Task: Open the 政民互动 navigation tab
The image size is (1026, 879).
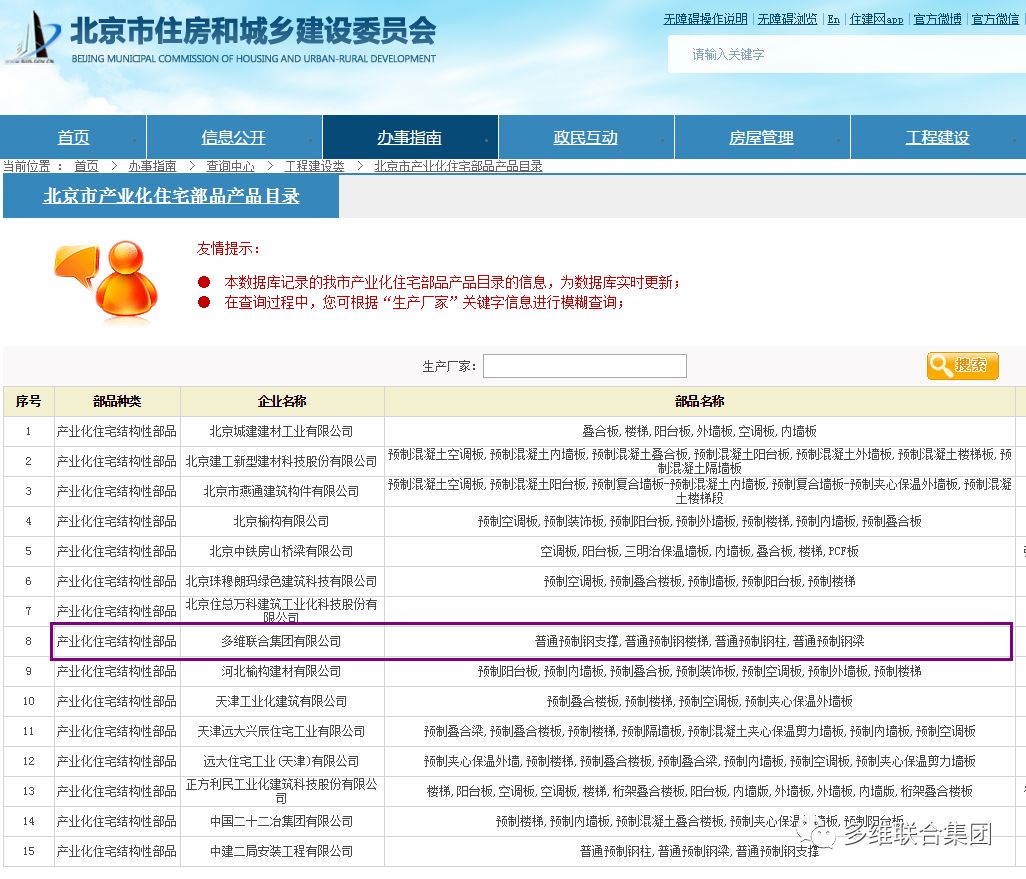Action: point(586,137)
